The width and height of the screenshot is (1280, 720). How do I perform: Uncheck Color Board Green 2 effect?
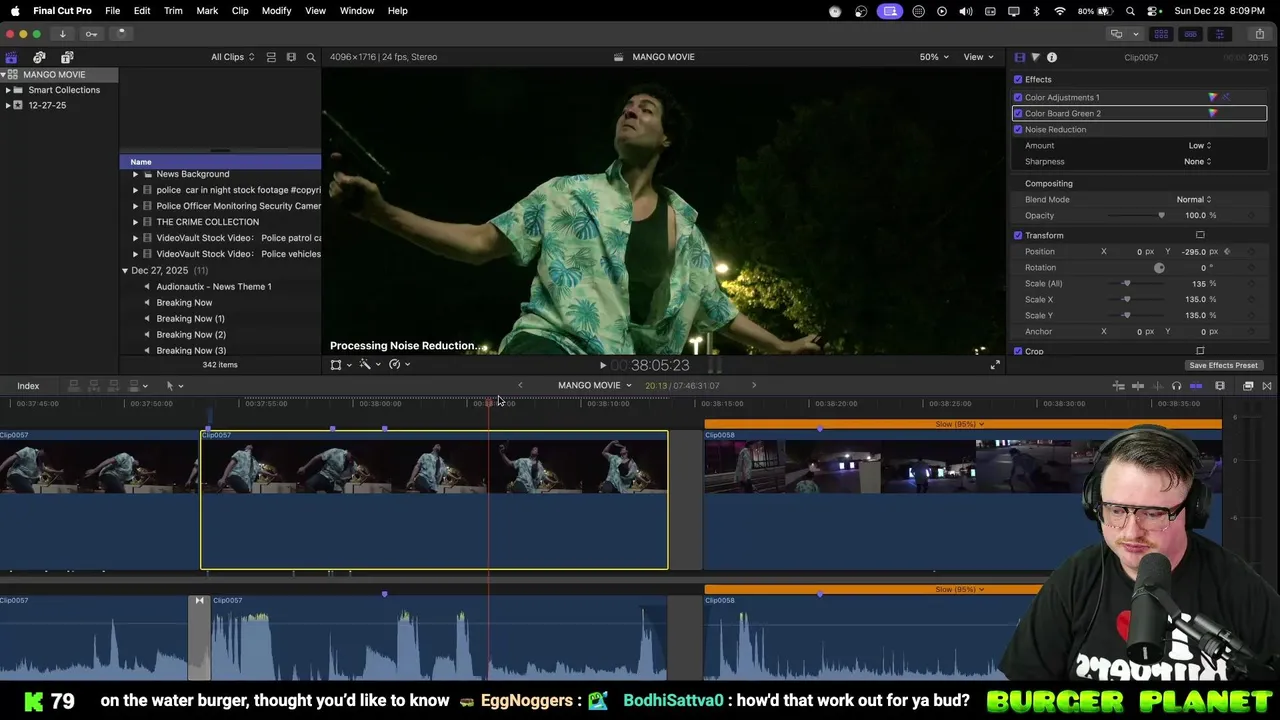tap(1018, 113)
